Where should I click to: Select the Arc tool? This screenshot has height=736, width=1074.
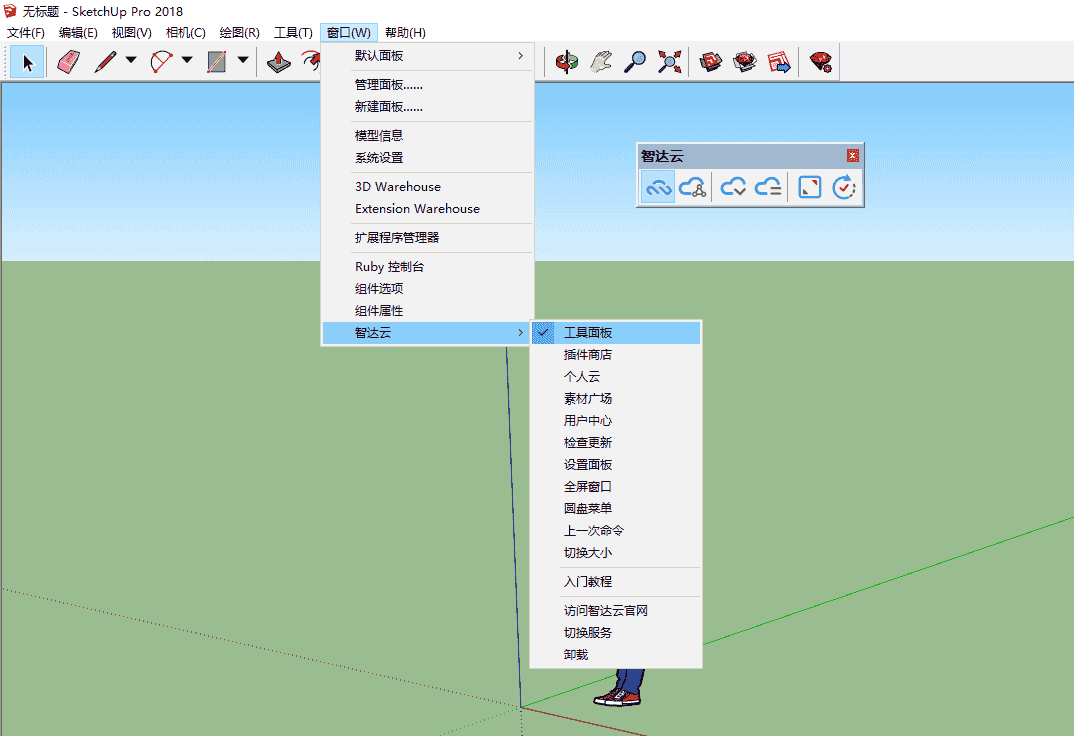[160, 61]
